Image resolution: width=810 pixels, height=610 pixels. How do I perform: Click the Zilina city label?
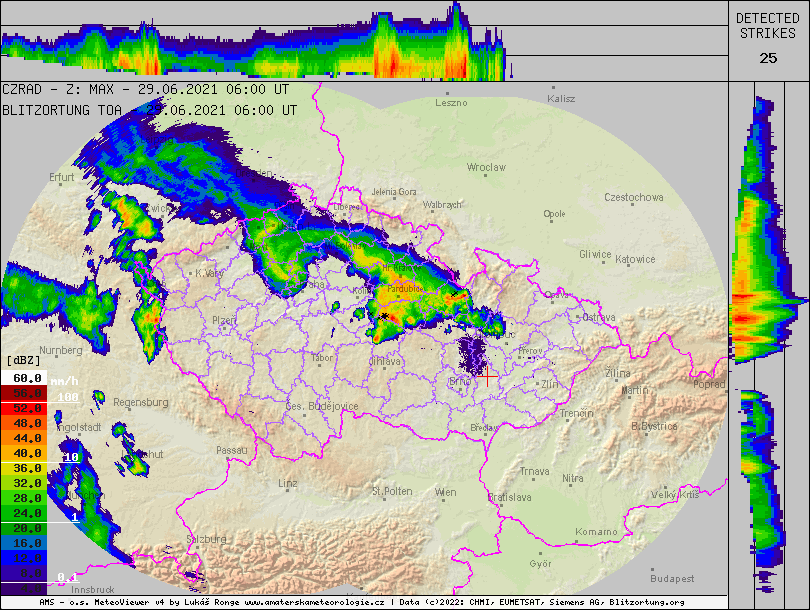coord(618,373)
